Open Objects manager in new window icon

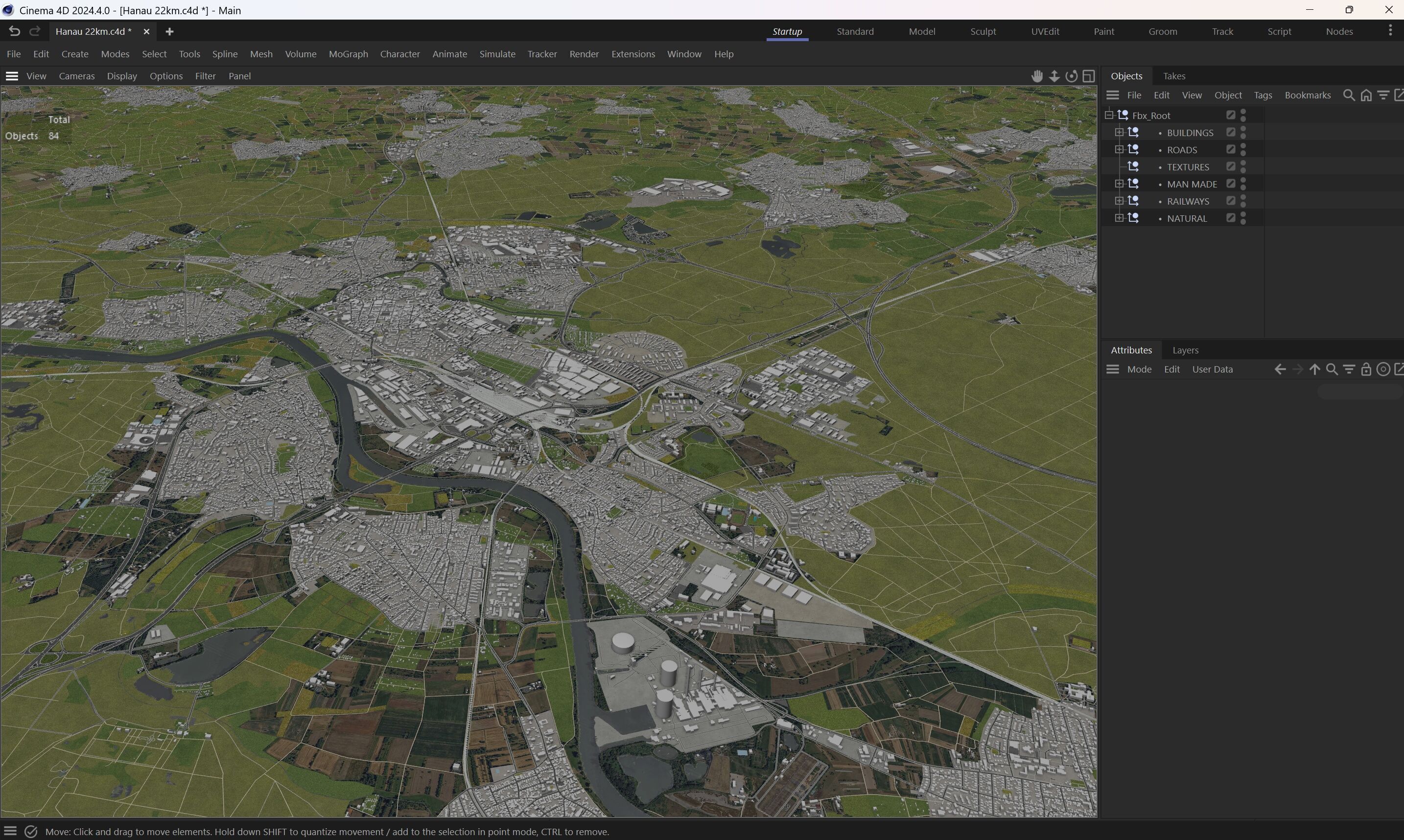(x=1398, y=95)
